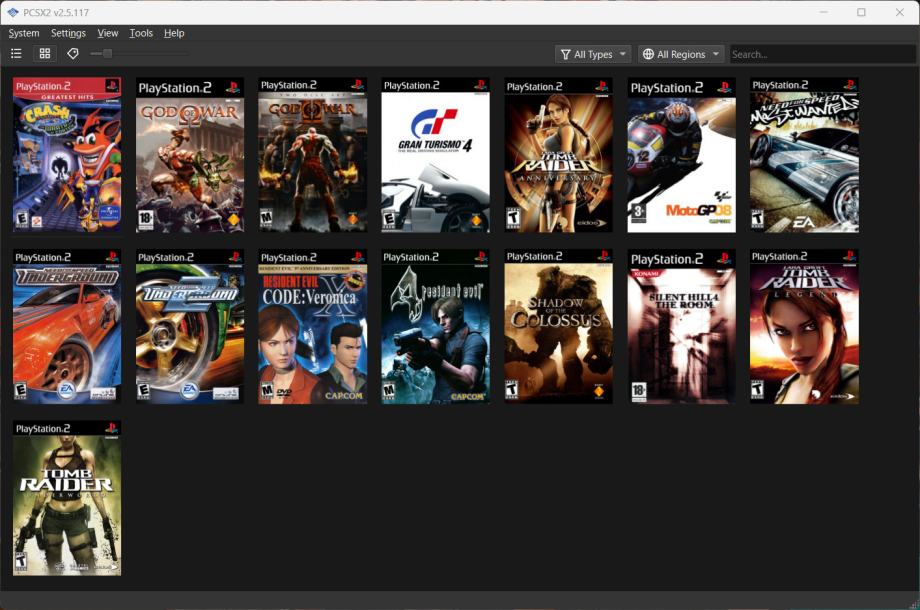Open the All Types filter dropdown
This screenshot has width=920, height=610.
pos(593,54)
